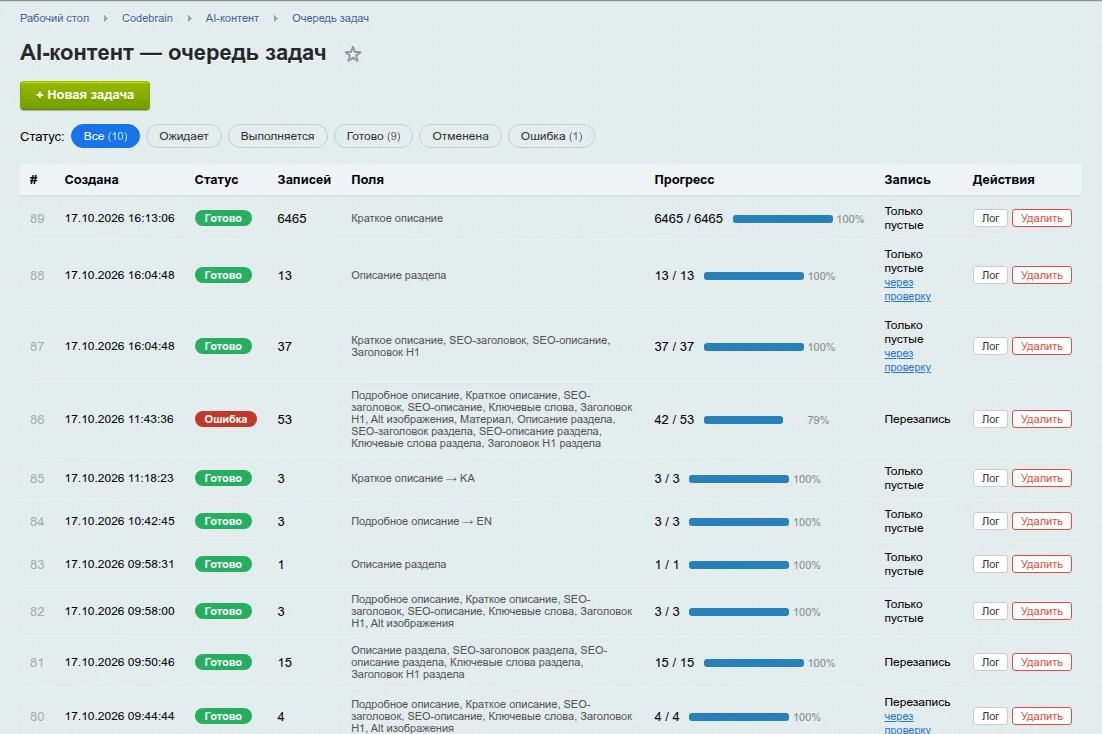Filter tasks by Ожидает status

tap(184, 136)
